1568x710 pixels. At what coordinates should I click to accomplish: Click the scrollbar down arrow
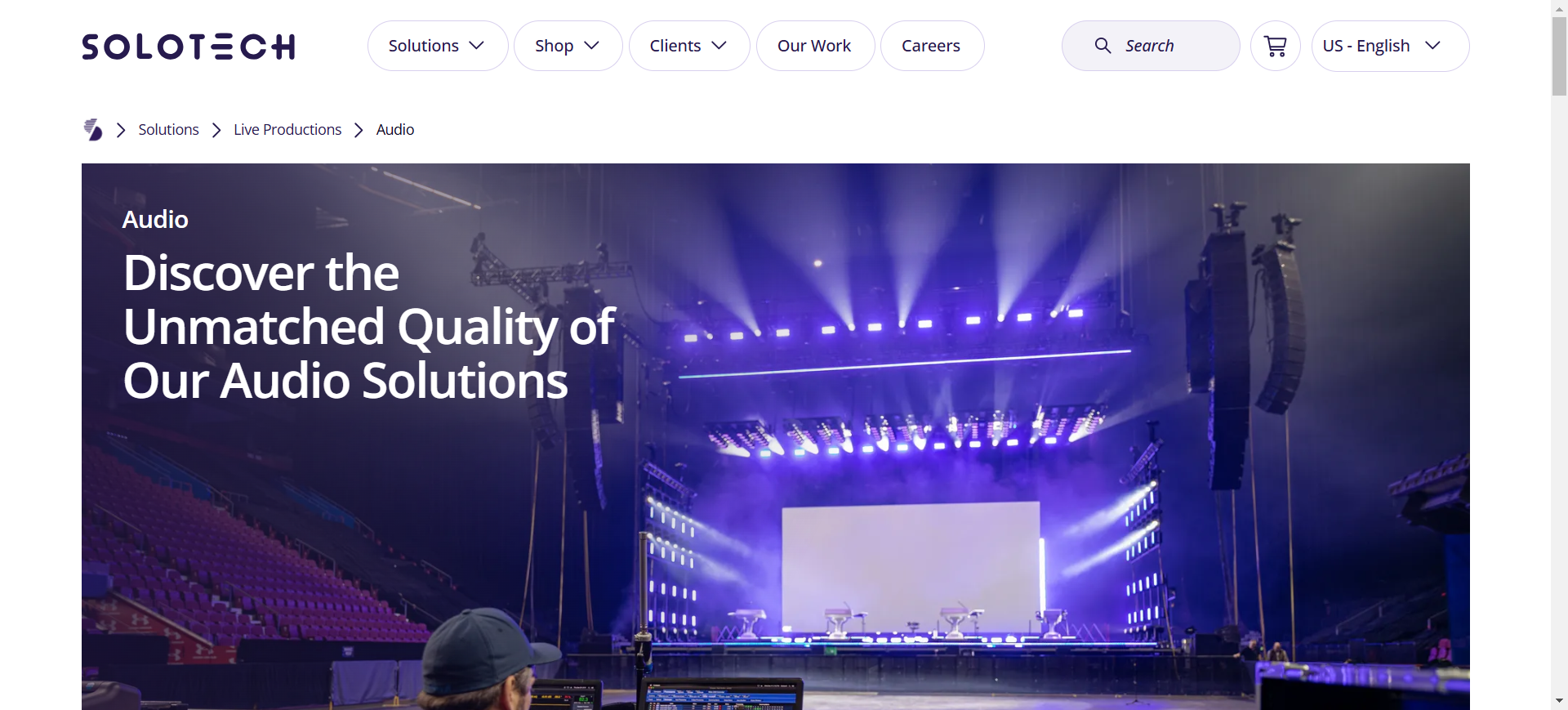1560,701
